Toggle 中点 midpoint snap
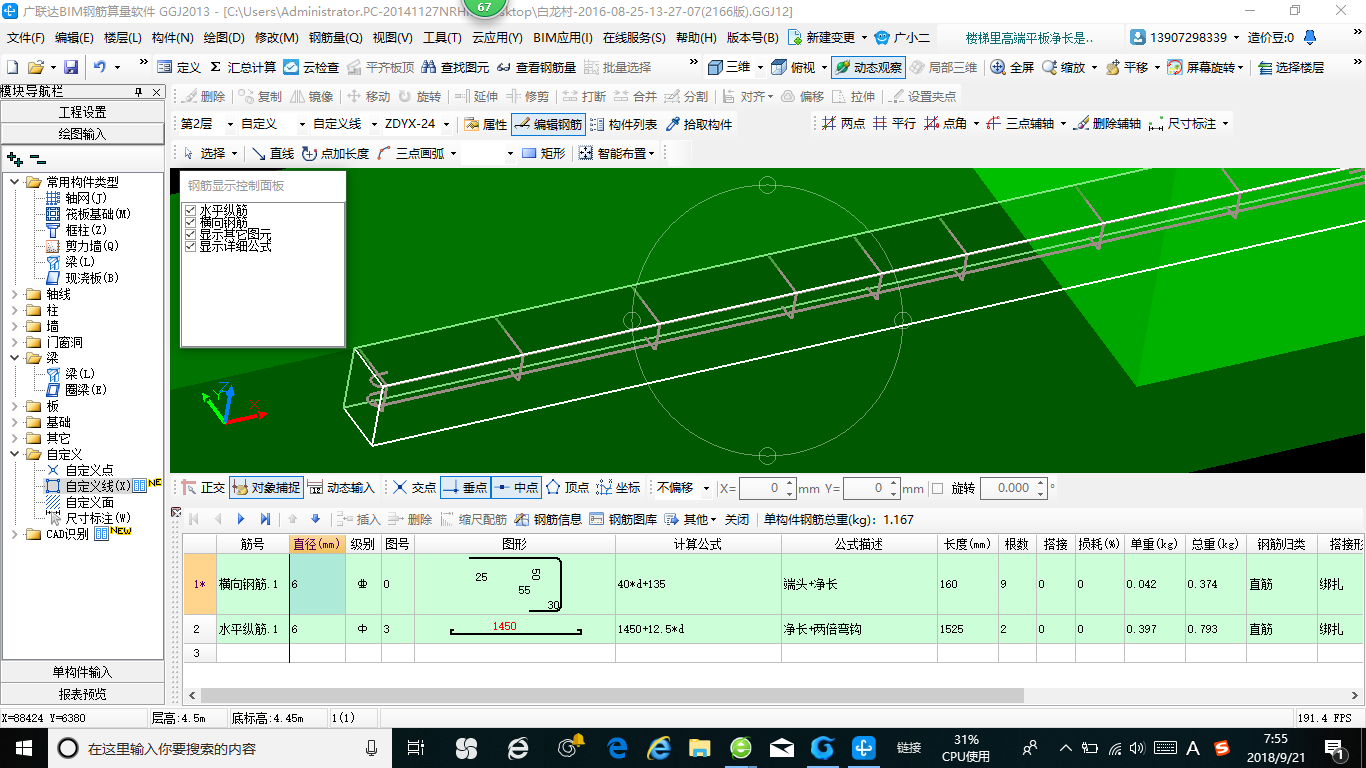Screen dimensions: 1366x768 [516, 488]
